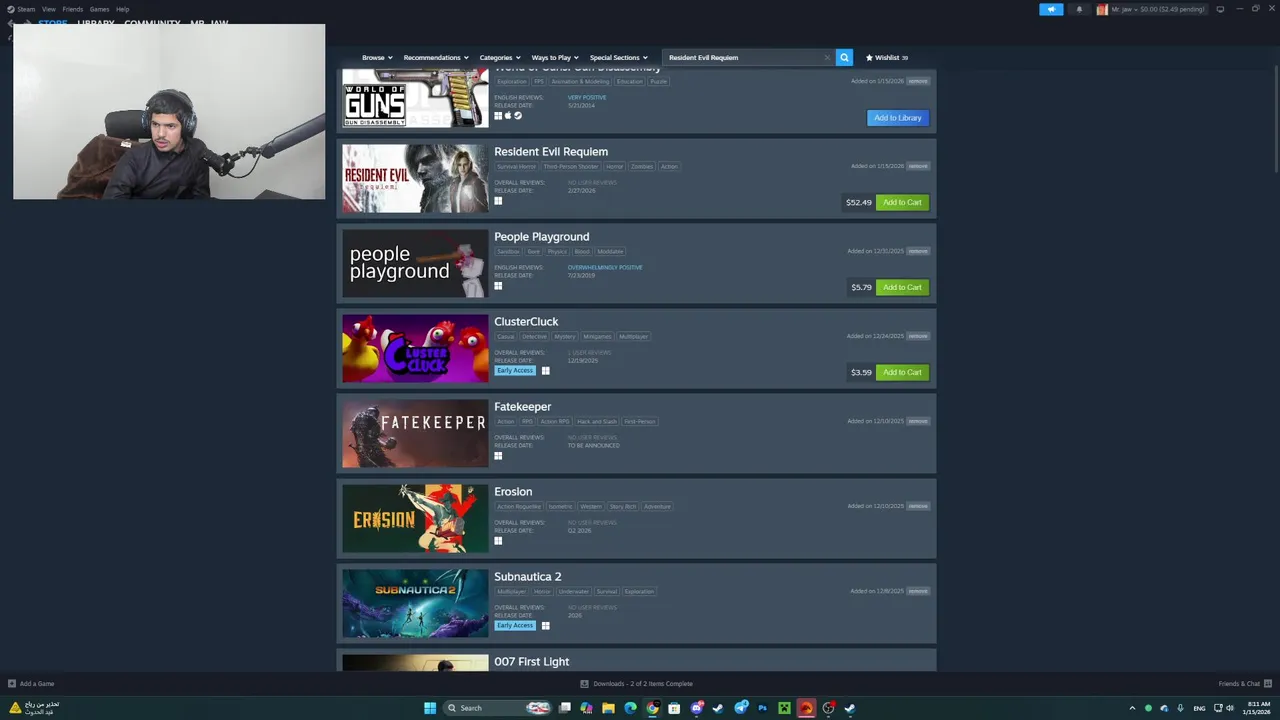This screenshot has width=1280, height=720.
Task: Open the Downloads status bar entry
Action: [637, 684]
